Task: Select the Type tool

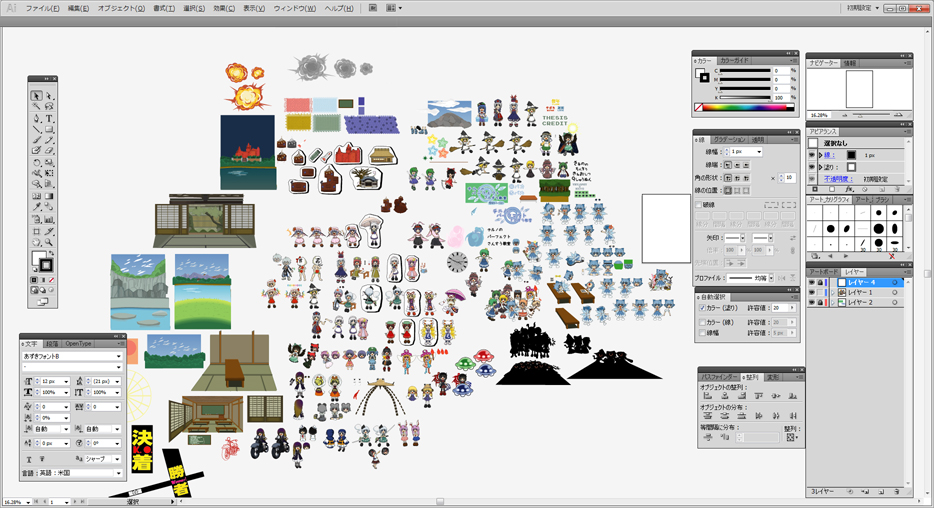Action: click(49, 119)
